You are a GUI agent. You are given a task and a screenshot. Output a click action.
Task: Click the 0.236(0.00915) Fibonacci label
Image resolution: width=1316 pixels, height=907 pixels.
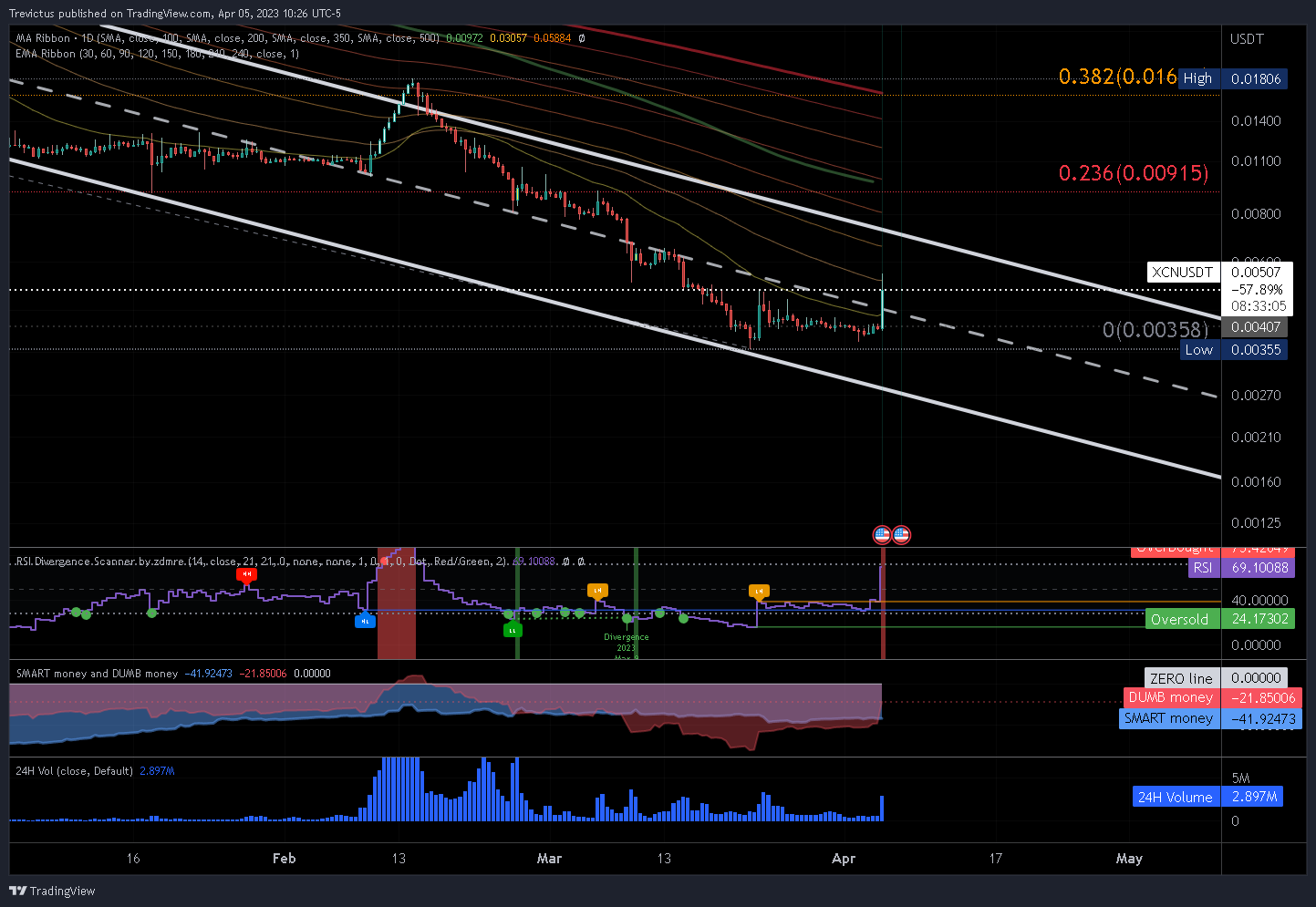[1134, 172]
